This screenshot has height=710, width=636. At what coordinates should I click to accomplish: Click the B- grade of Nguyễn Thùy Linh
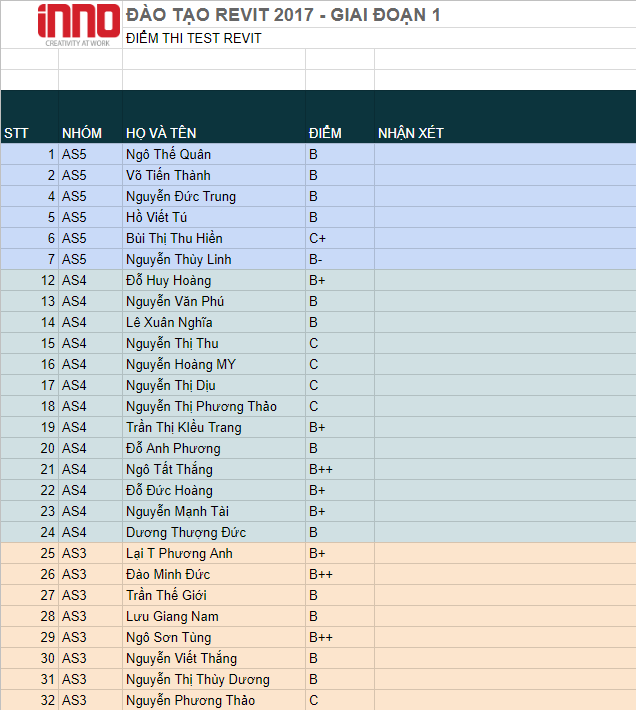pos(316,259)
